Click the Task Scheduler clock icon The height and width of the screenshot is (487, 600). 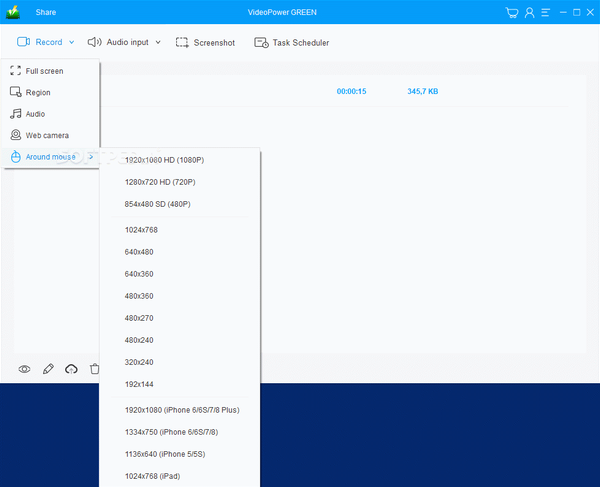coord(261,42)
